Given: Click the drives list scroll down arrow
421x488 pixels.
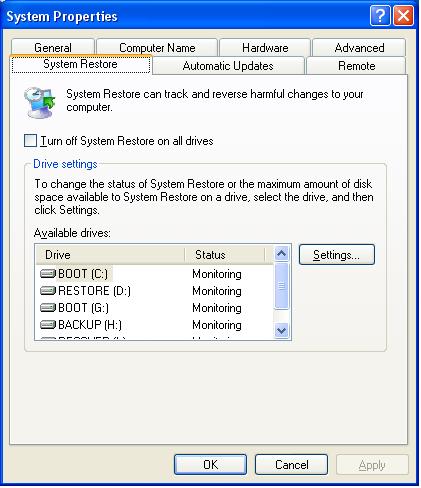Looking at the screenshot, I should [x=281, y=330].
